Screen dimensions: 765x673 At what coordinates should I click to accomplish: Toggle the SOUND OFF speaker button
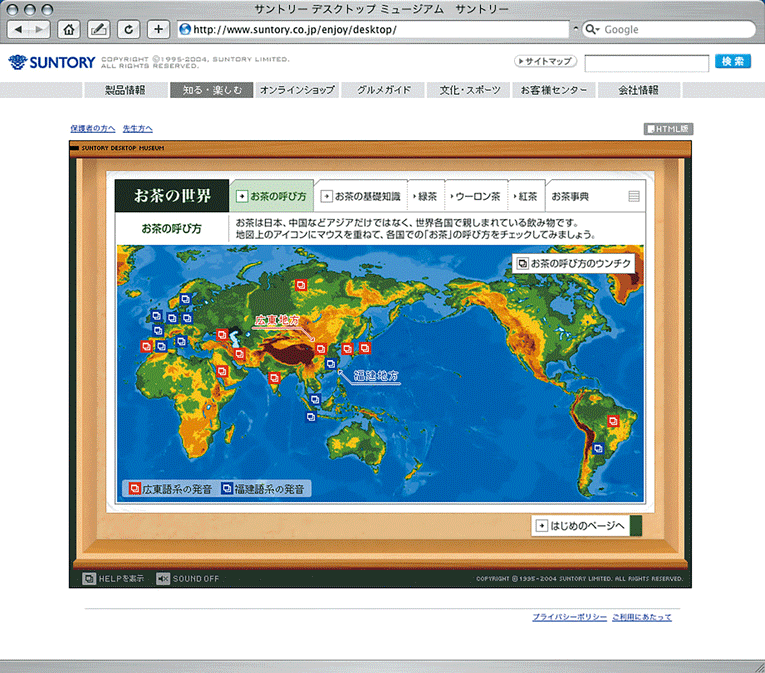pyautogui.click(x=188, y=578)
